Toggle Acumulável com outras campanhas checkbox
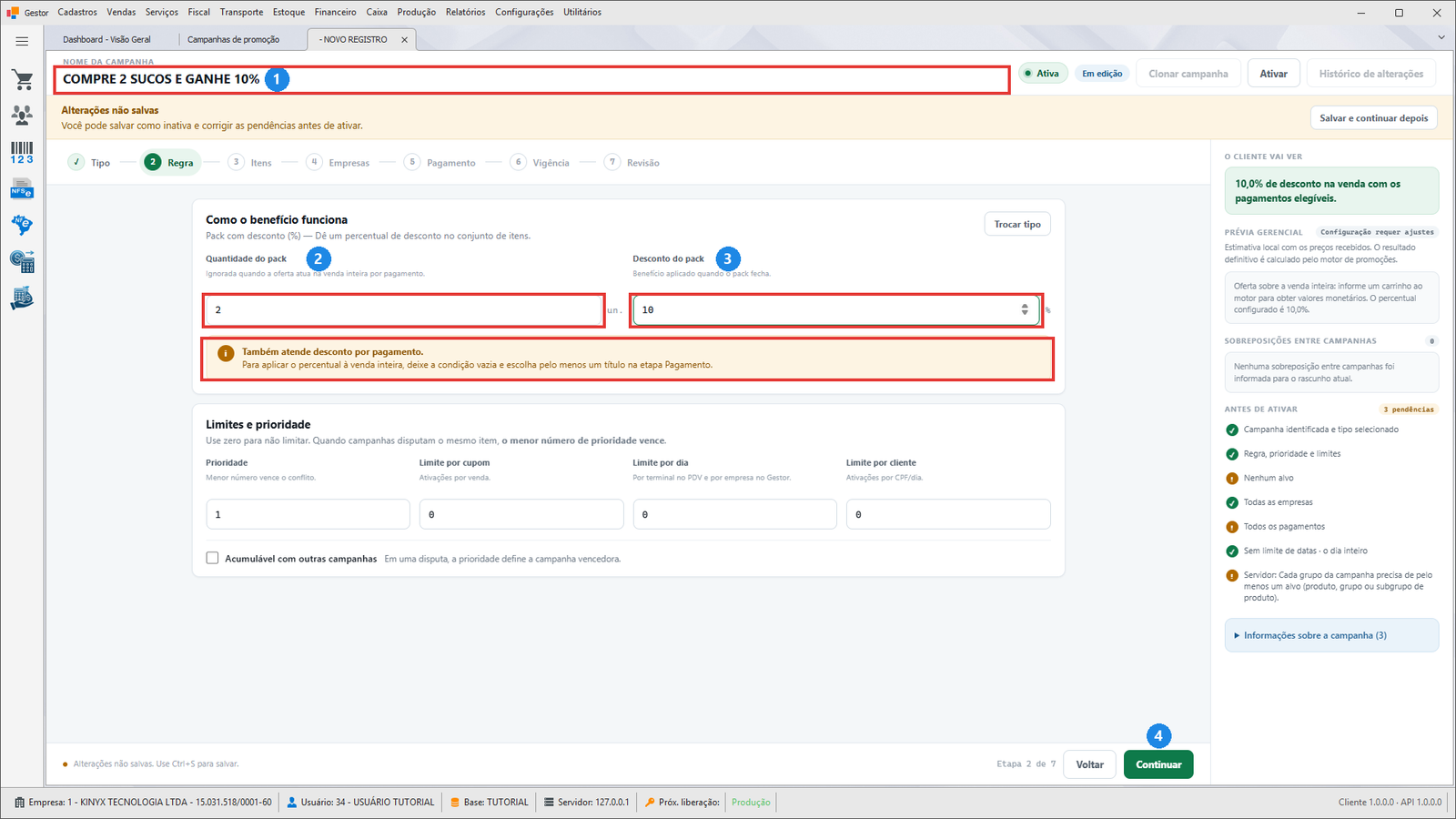 tap(212, 558)
